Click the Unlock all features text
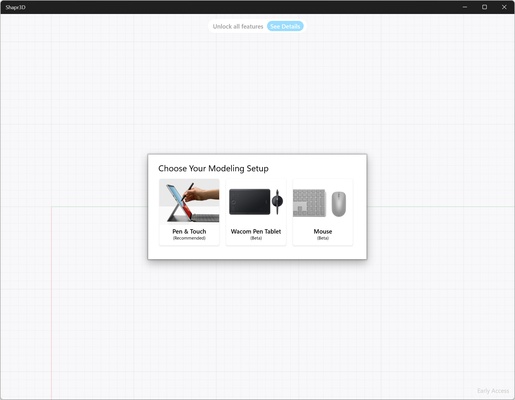The height and width of the screenshot is (400, 515). (x=238, y=26)
